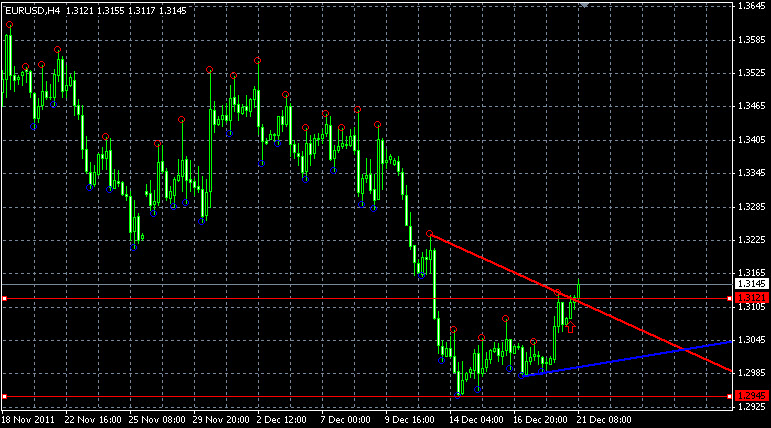Click the 1.3165 price axis label
The height and width of the screenshot is (428, 771).
point(752,273)
